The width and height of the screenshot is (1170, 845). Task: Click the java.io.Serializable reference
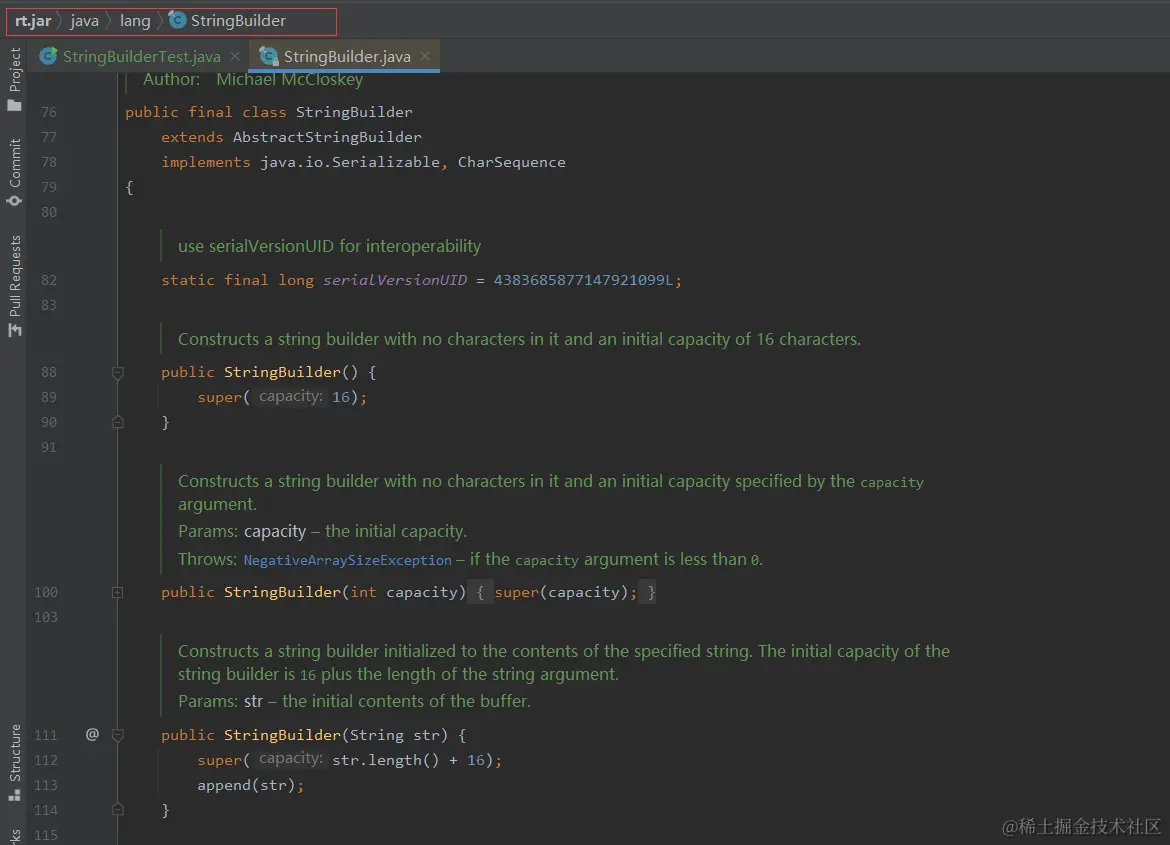[350, 162]
